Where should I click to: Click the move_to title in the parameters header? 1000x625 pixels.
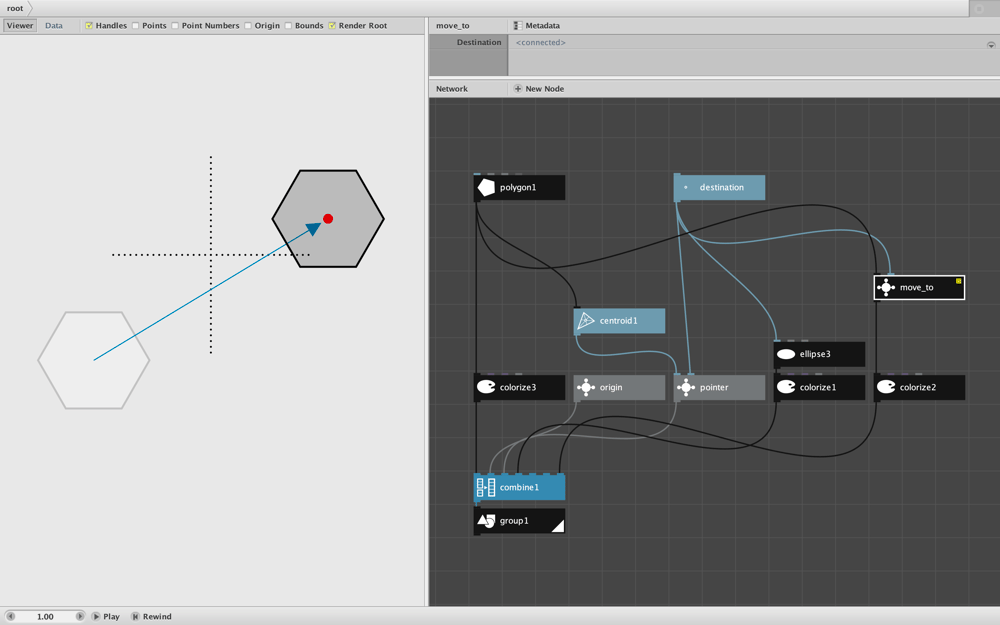pyautogui.click(x=453, y=26)
